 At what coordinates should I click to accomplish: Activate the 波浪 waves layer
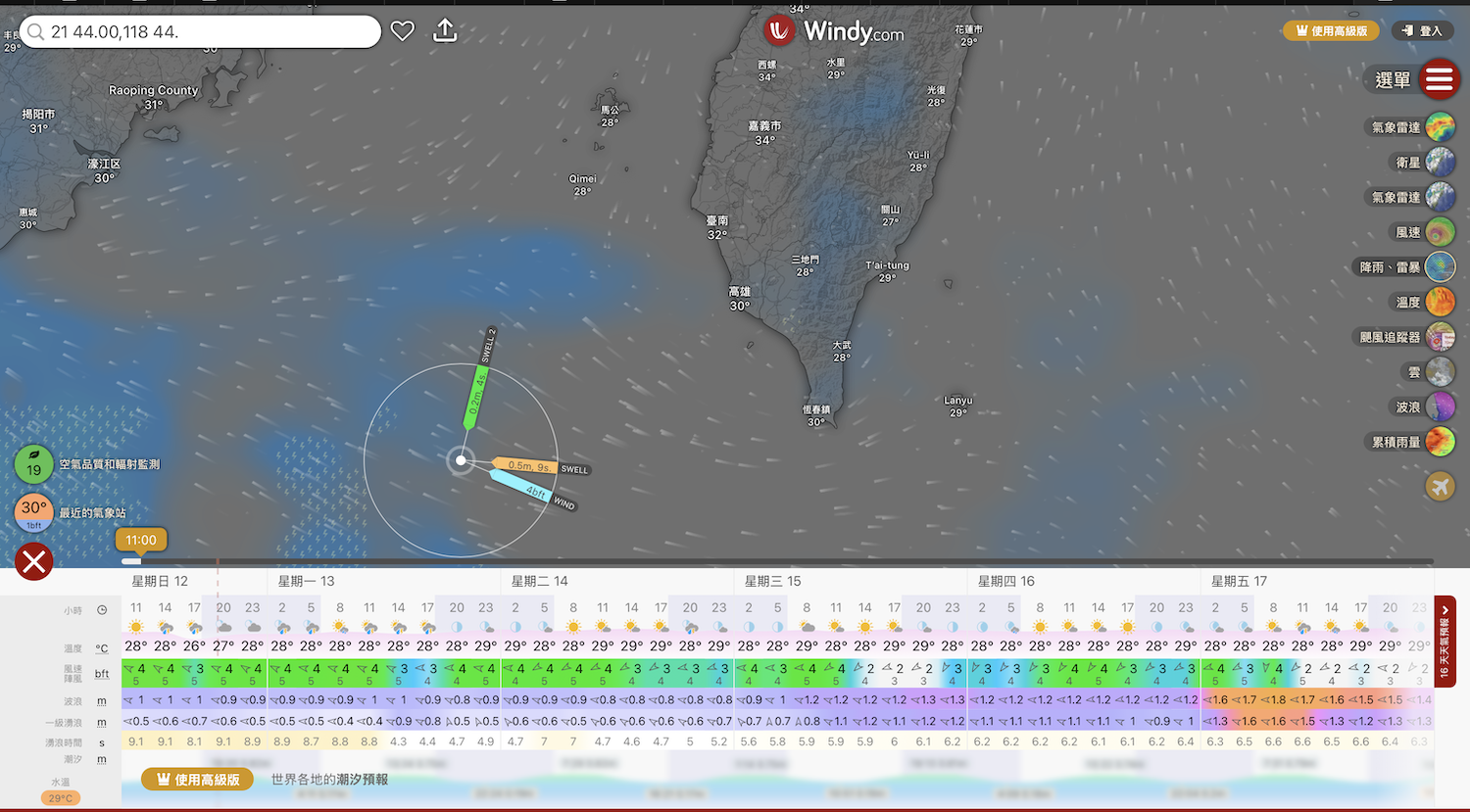pyautogui.click(x=1440, y=406)
